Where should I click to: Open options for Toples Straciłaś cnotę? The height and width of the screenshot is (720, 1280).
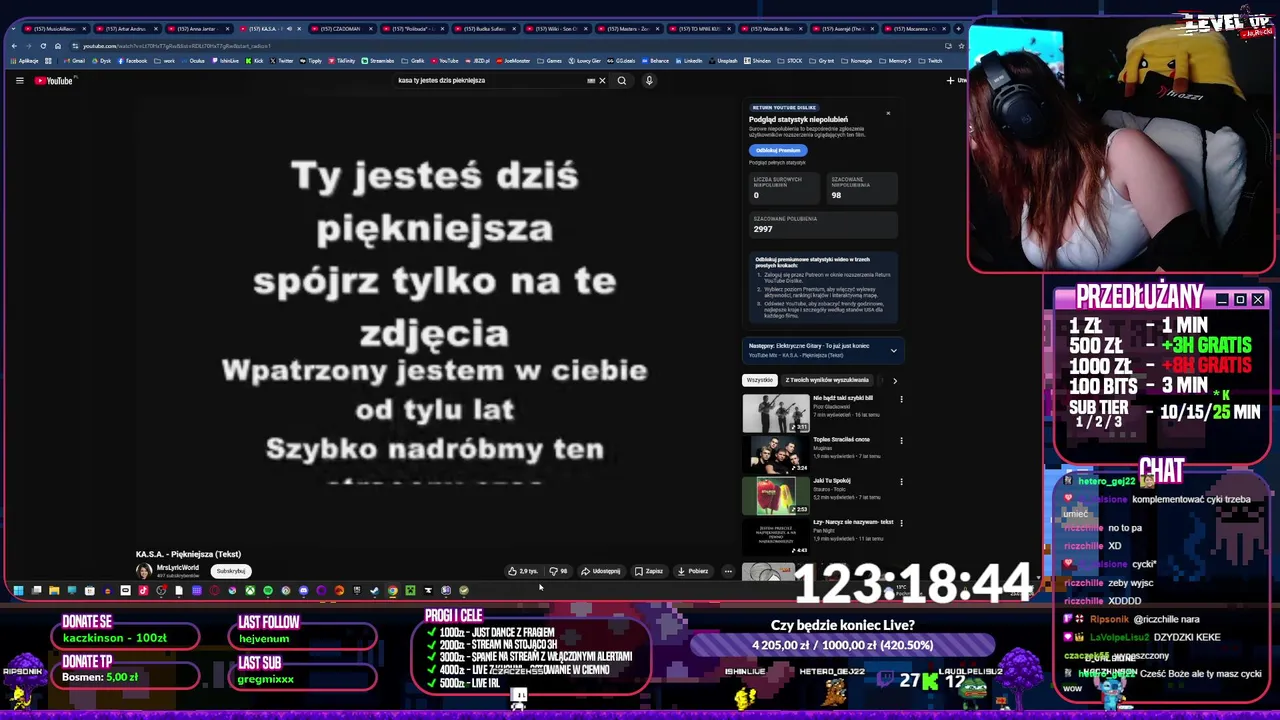click(x=901, y=440)
